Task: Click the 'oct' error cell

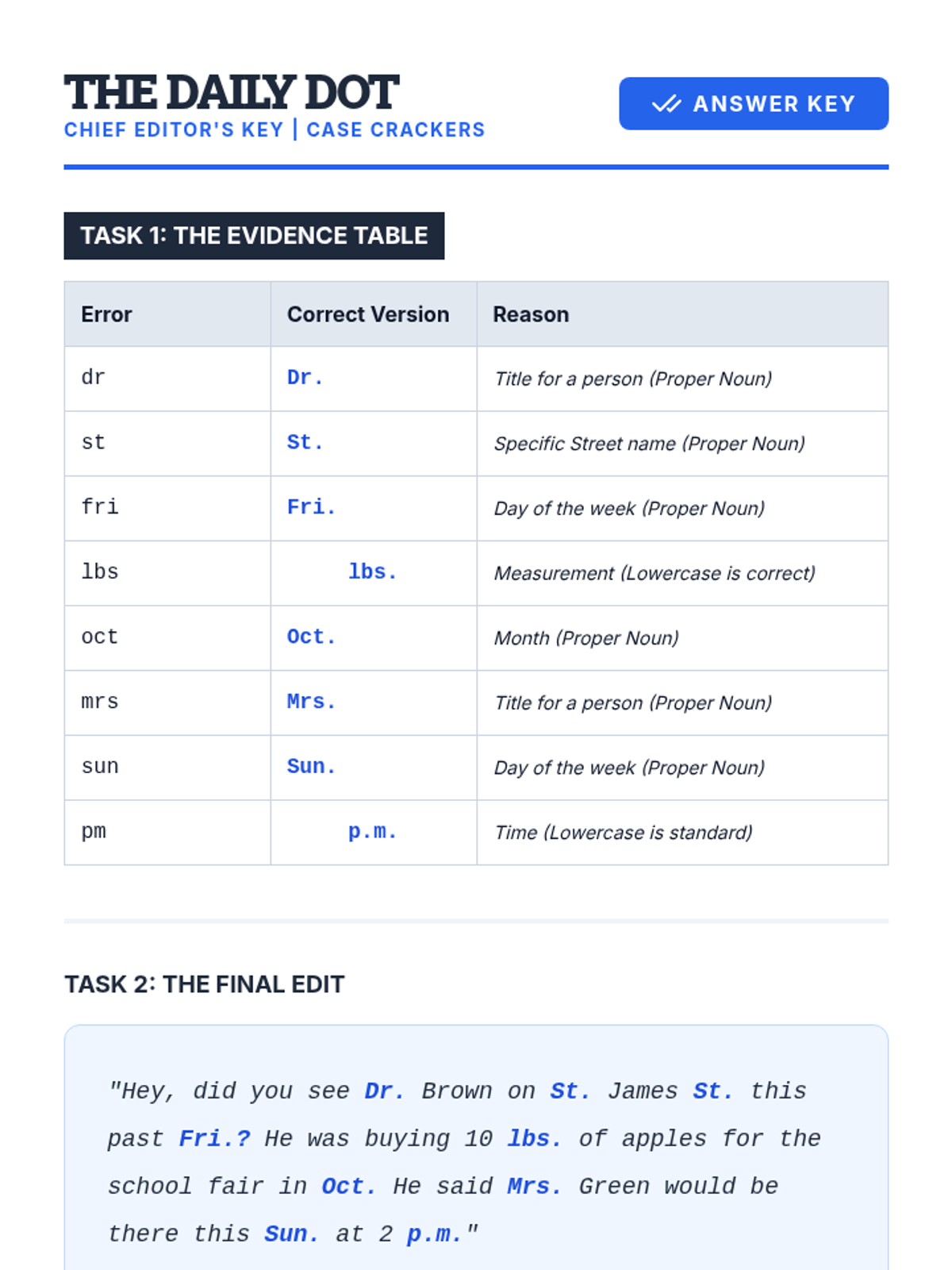Action: point(100,637)
